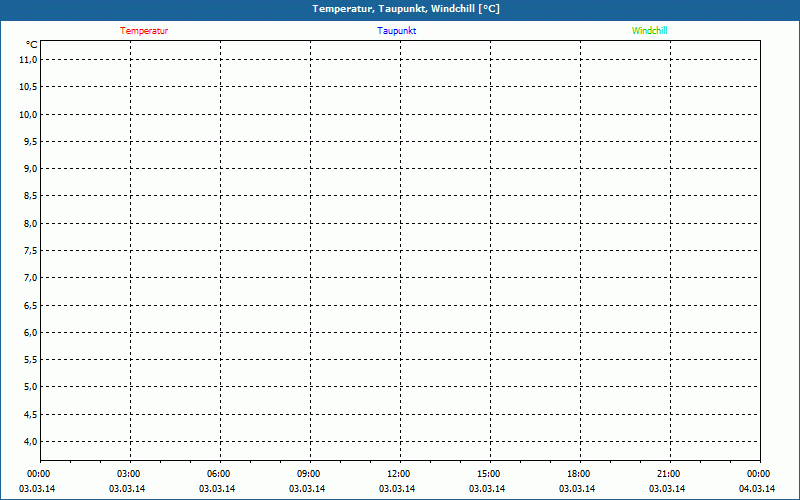Image resolution: width=800 pixels, height=500 pixels.
Task: Click the Taupunkt legend label
Action: tap(397, 31)
